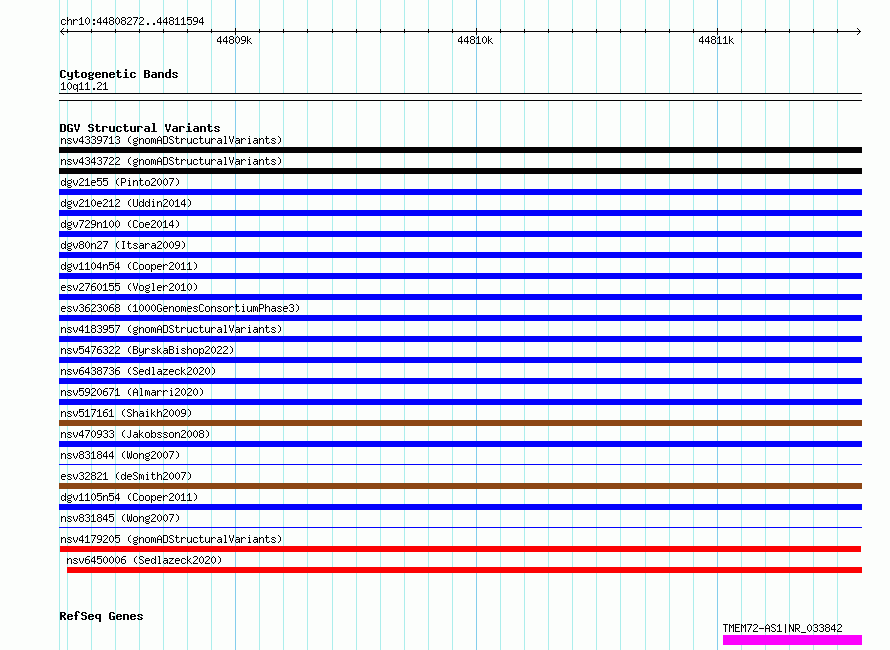Click the magenta TMEM72-AS1 gene bar
The width and height of the screenshot is (890, 650).
pos(792,640)
